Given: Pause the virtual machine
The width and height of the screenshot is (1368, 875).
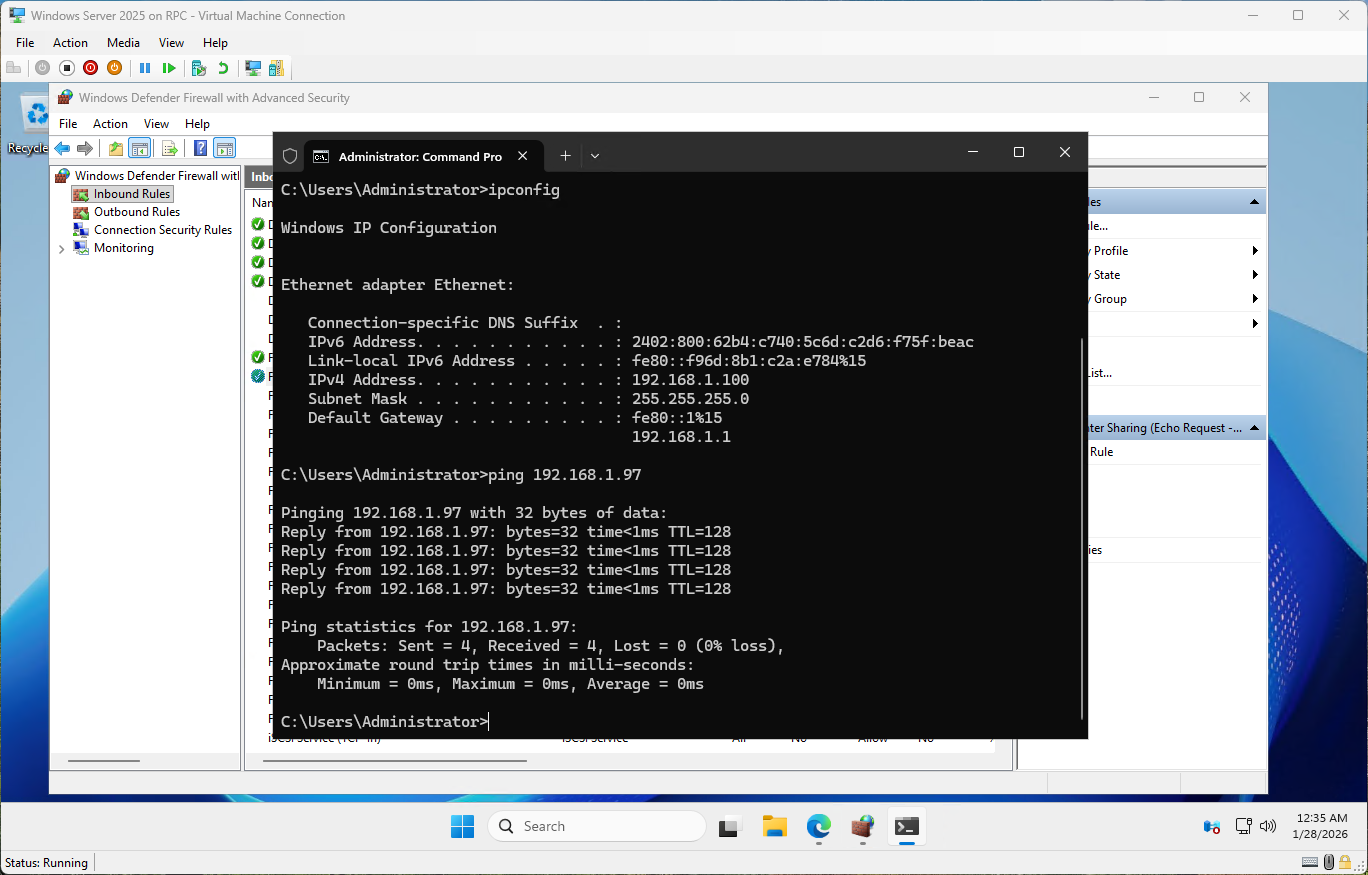Looking at the screenshot, I should (145, 67).
